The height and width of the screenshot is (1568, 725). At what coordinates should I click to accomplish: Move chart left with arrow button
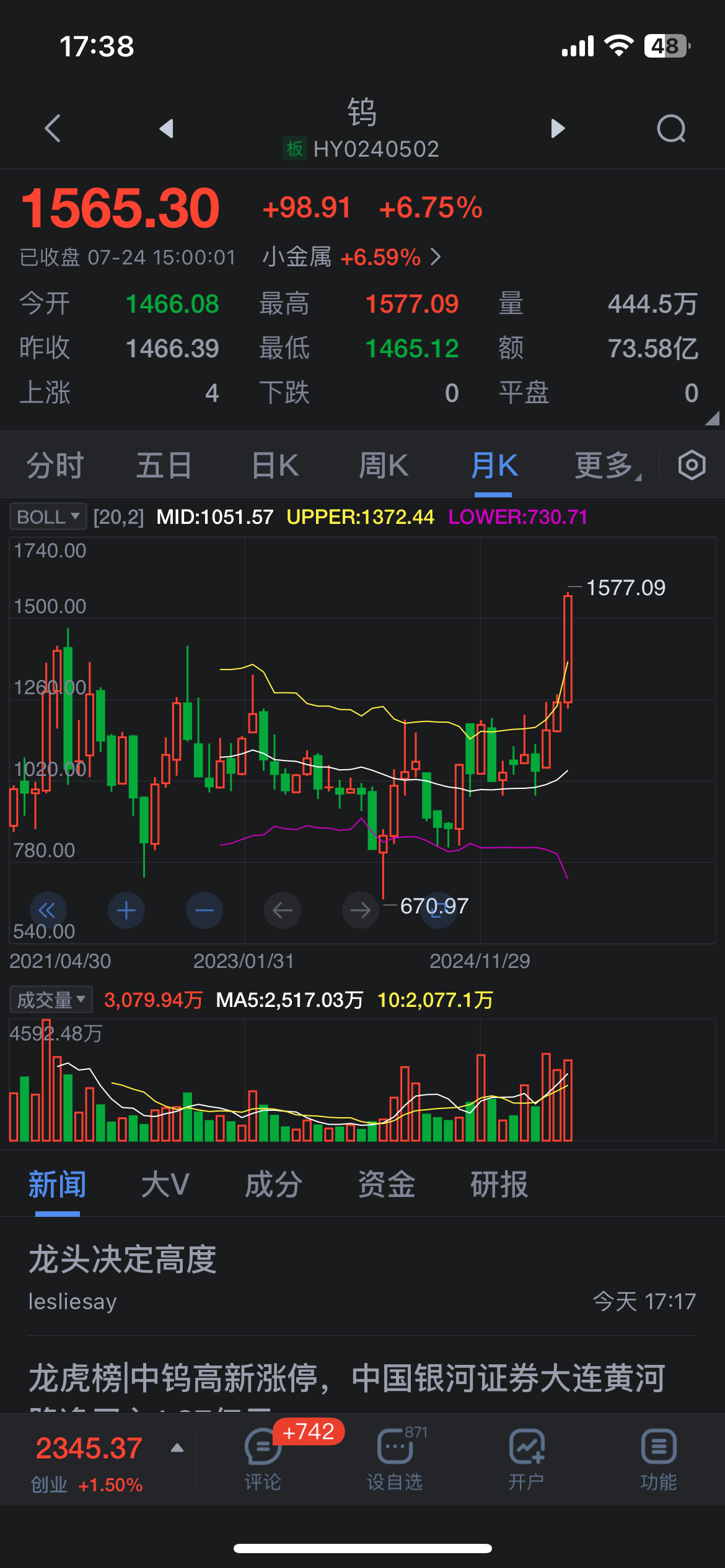283,910
